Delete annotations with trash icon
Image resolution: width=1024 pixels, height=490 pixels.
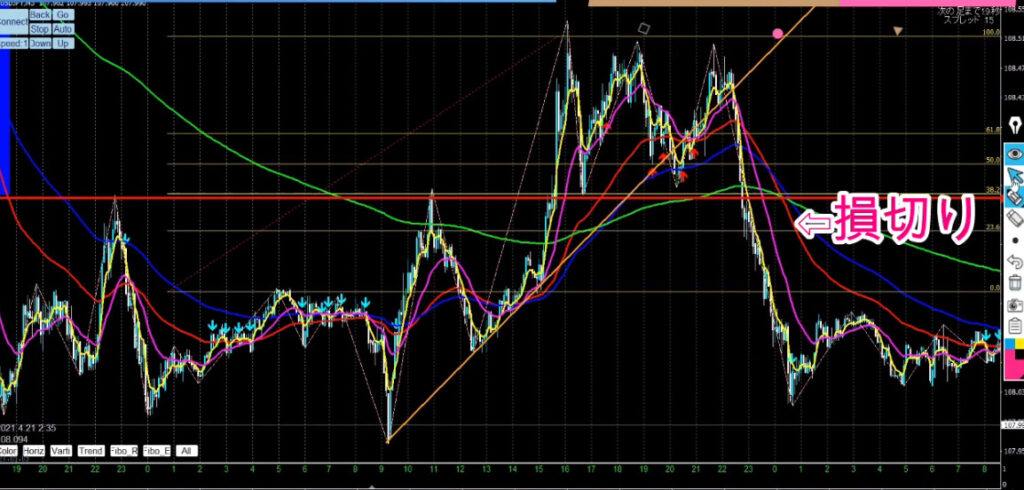(1015, 283)
